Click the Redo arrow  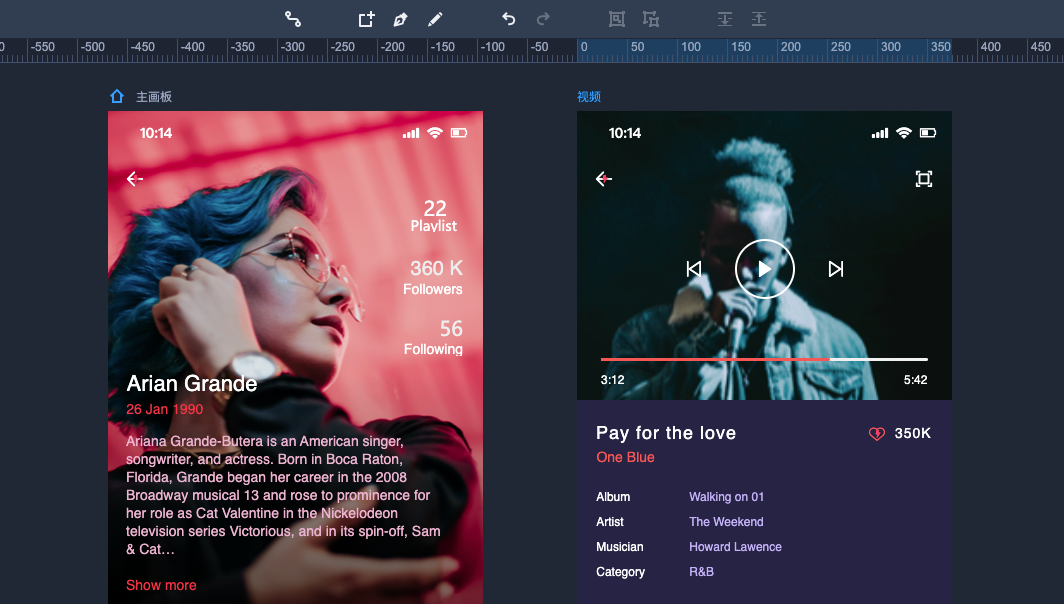(543, 19)
